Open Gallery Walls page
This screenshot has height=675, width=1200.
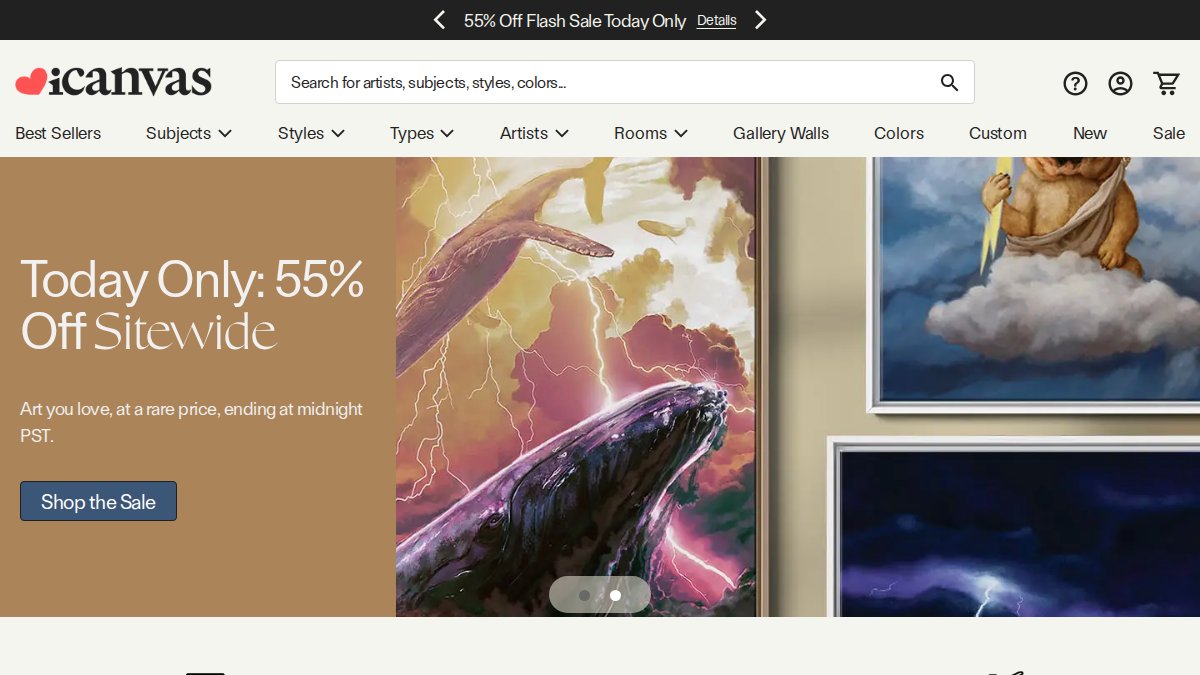781,133
